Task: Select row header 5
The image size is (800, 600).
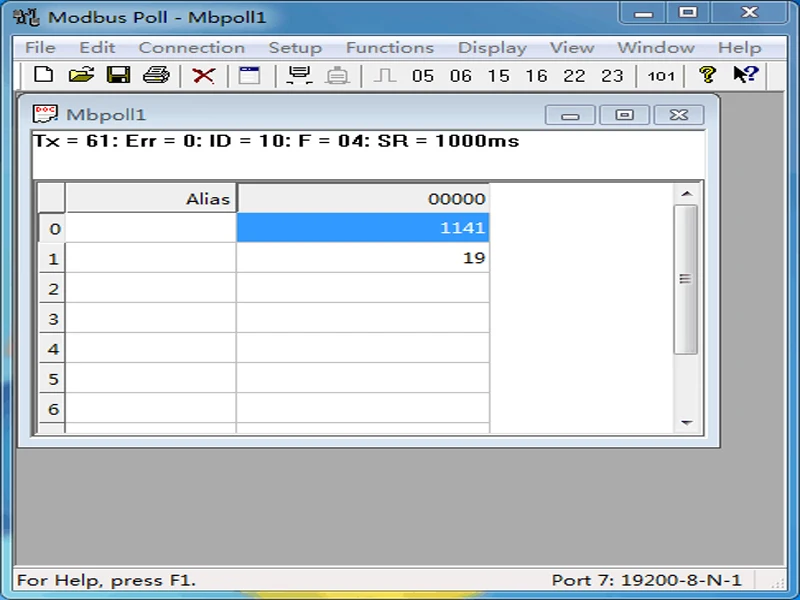Action: (53, 379)
